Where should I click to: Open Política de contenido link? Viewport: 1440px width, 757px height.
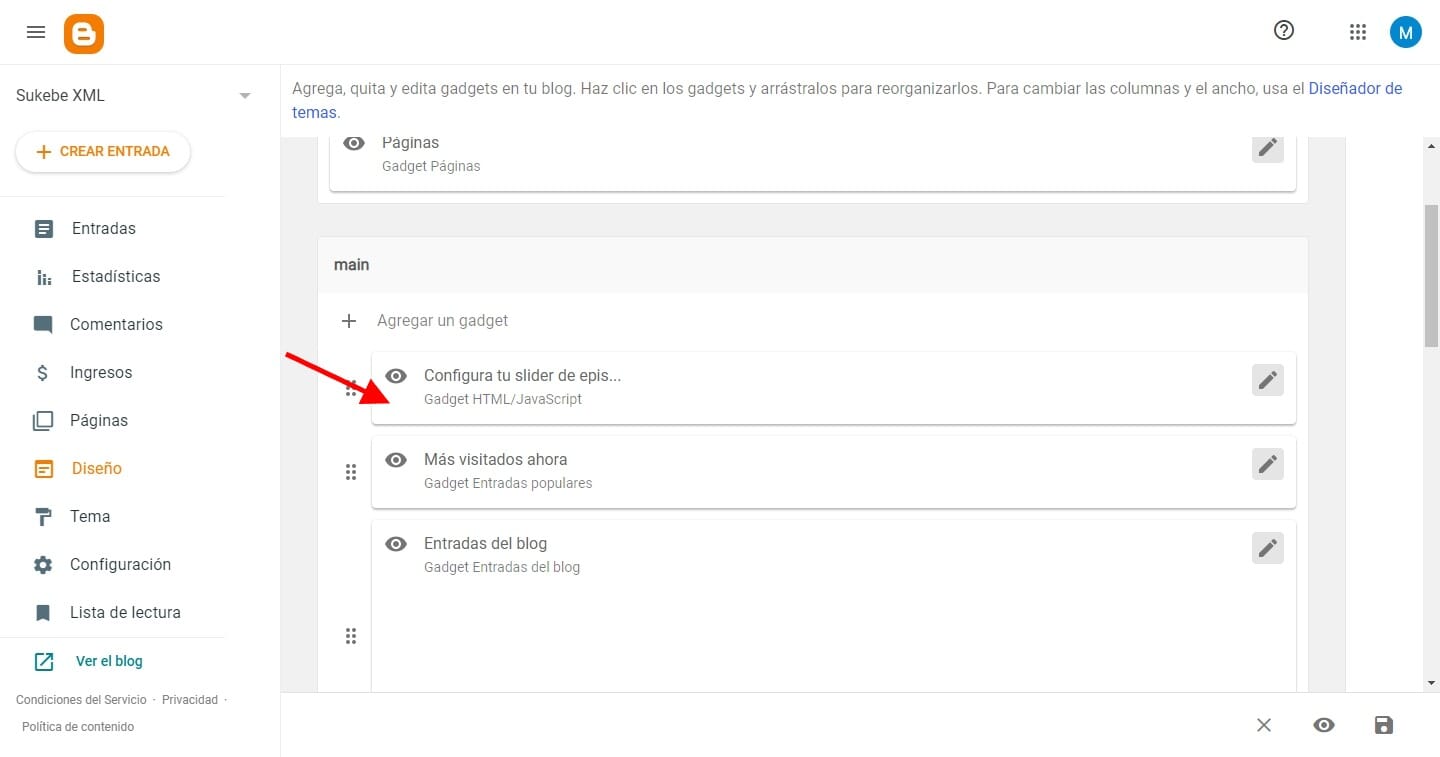(x=78, y=727)
